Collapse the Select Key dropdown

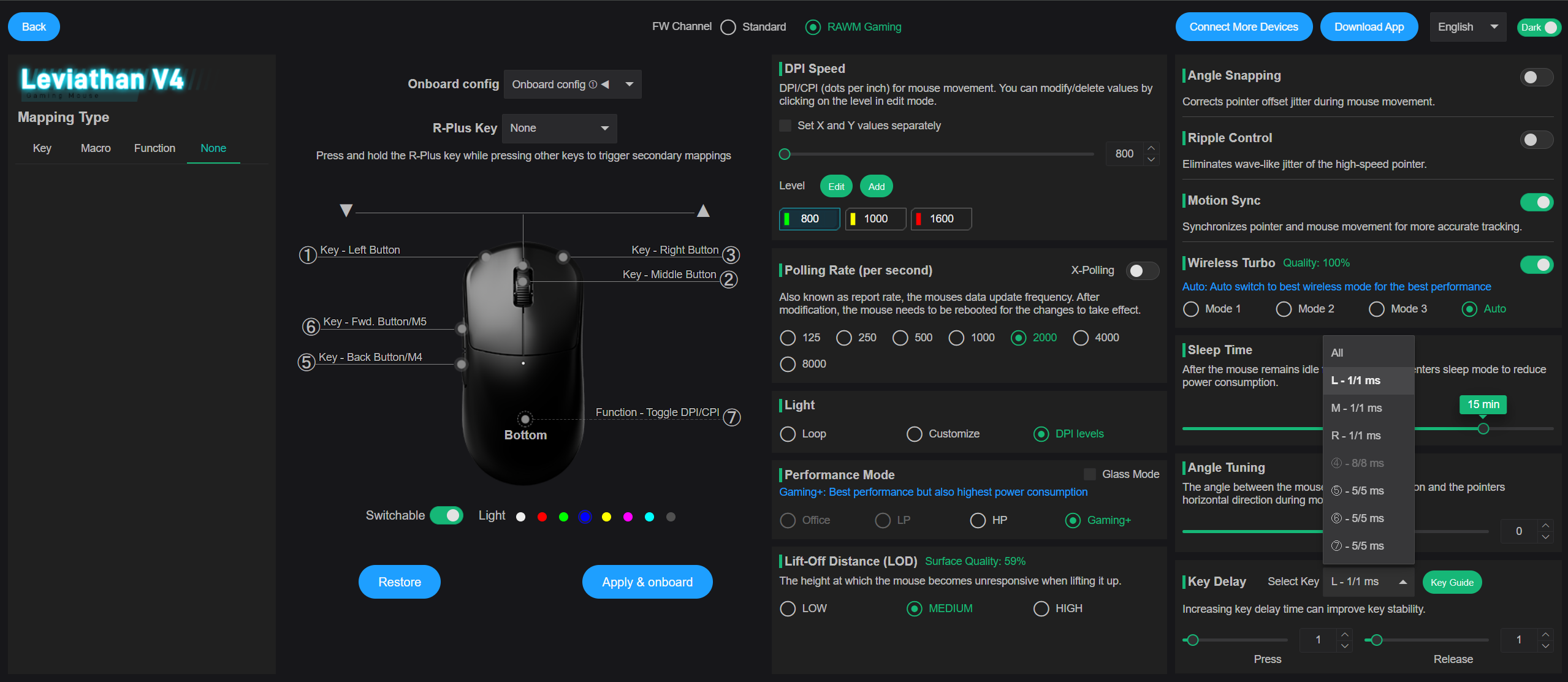[x=1368, y=582]
